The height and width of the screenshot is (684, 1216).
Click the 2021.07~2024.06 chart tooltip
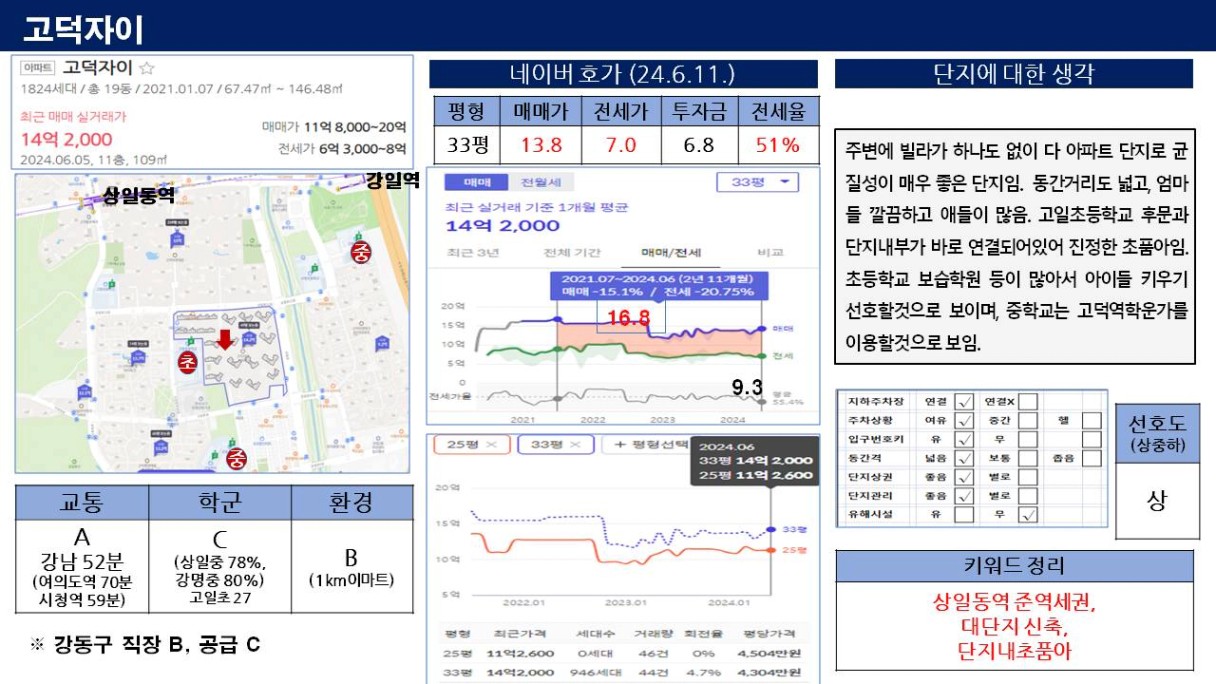(x=657, y=285)
